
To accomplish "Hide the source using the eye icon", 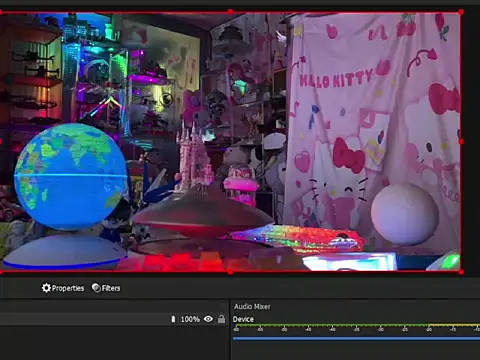I will click(208, 319).
